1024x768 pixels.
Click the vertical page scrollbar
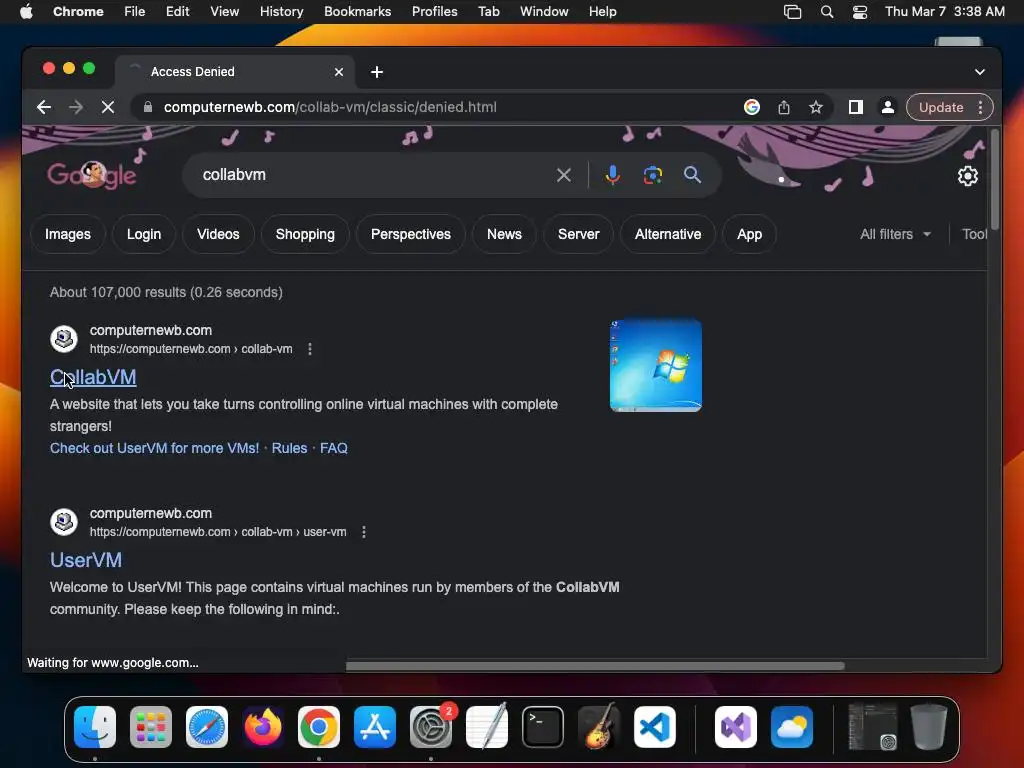tap(994, 181)
